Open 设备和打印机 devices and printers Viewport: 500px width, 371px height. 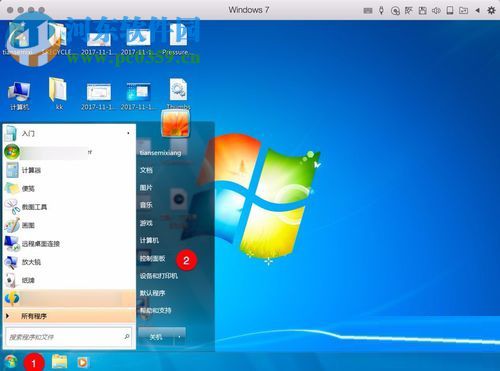[x=159, y=276]
